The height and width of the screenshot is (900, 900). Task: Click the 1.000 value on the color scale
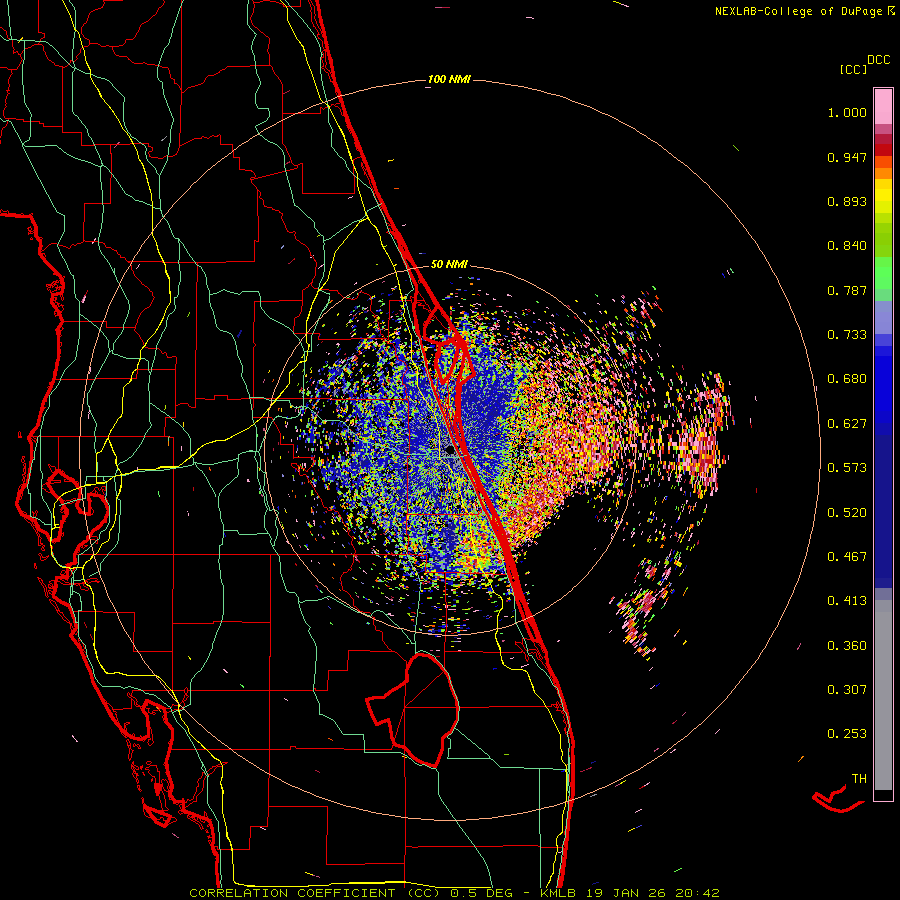click(847, 112)
